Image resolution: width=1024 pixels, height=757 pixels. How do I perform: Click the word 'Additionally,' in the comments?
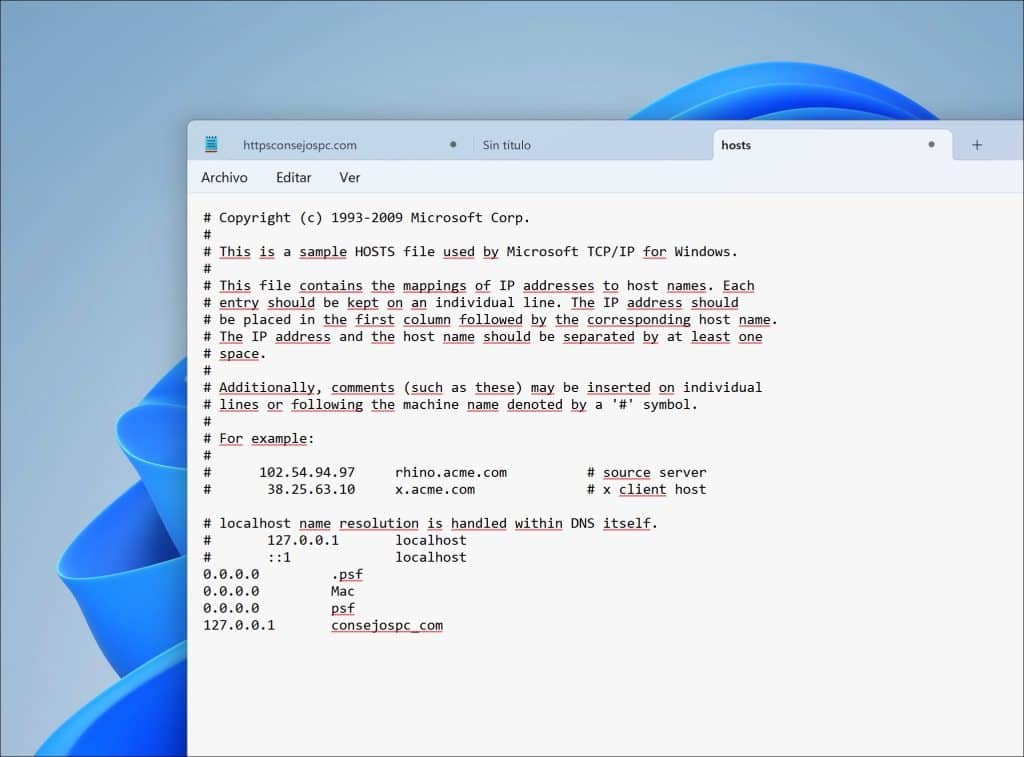pyautogui.click(x=270, y=387)
